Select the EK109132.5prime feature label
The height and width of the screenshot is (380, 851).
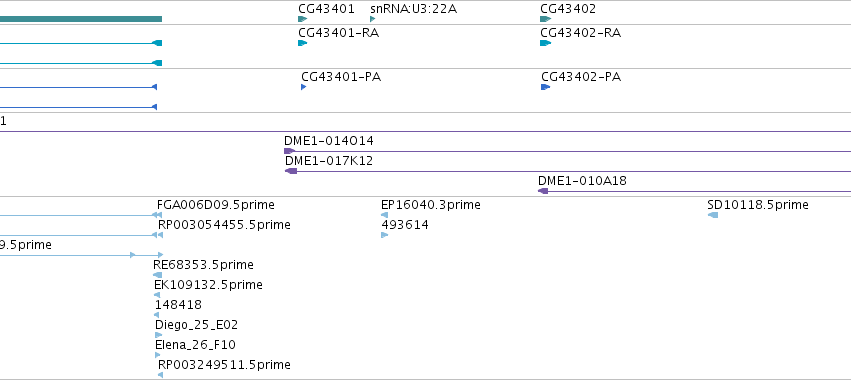coord(208,285)
